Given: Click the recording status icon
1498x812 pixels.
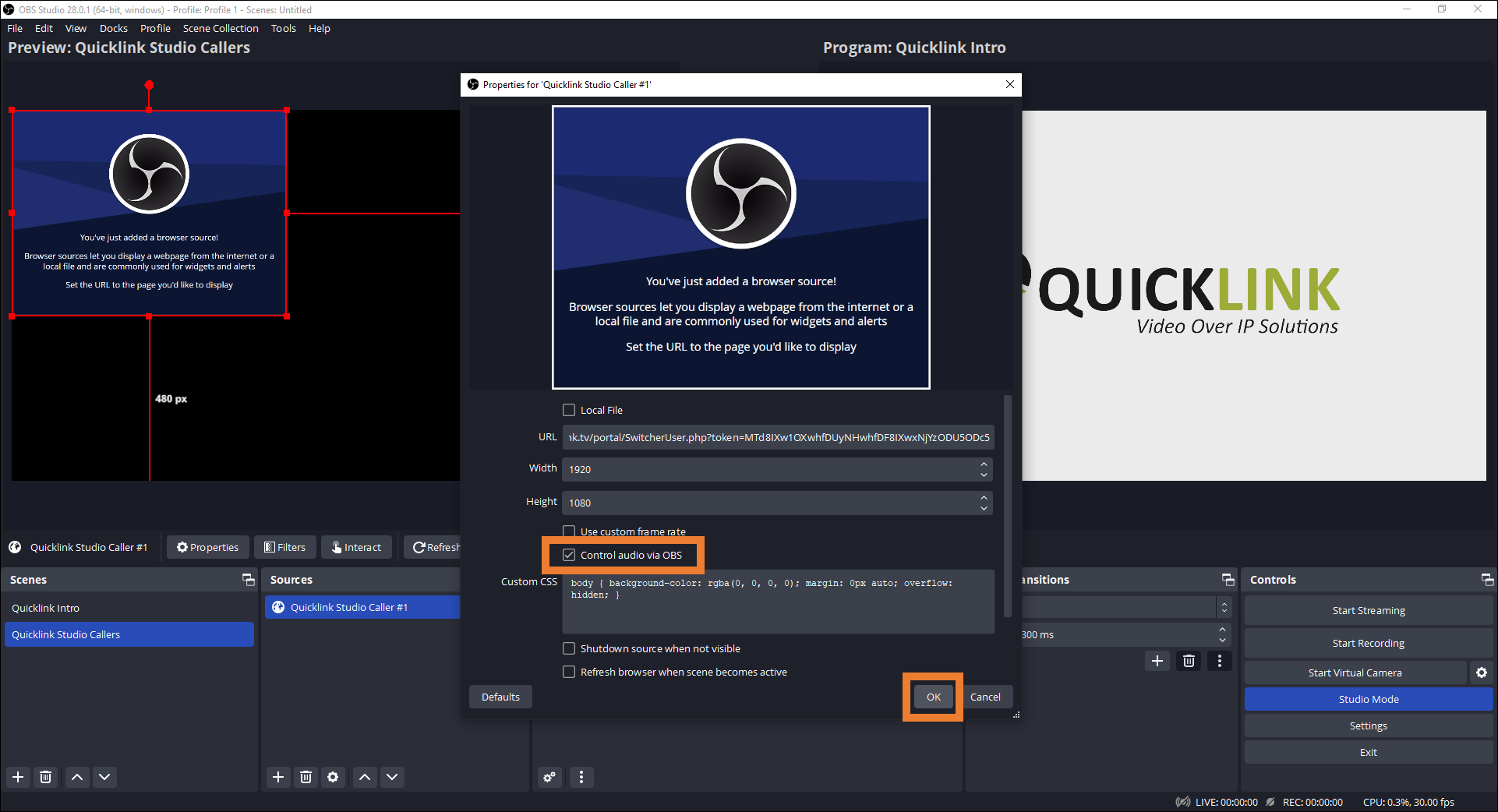Looking at the screenshot, I should point(1270,802).
